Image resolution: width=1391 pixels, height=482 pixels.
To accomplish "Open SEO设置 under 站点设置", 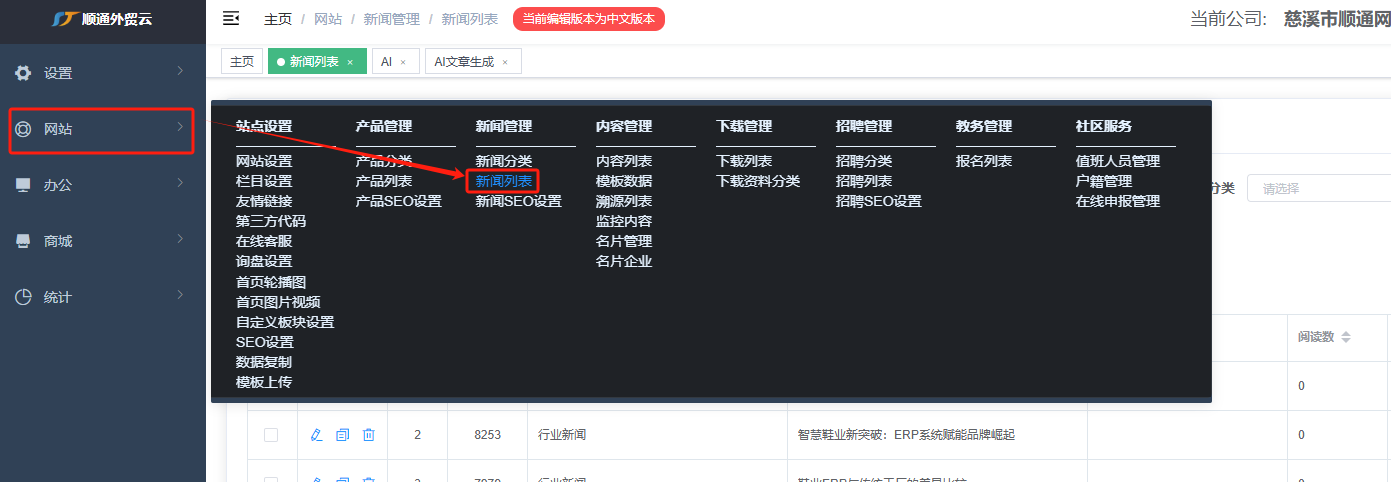I will pyautogui.click(x=265, y=342).
